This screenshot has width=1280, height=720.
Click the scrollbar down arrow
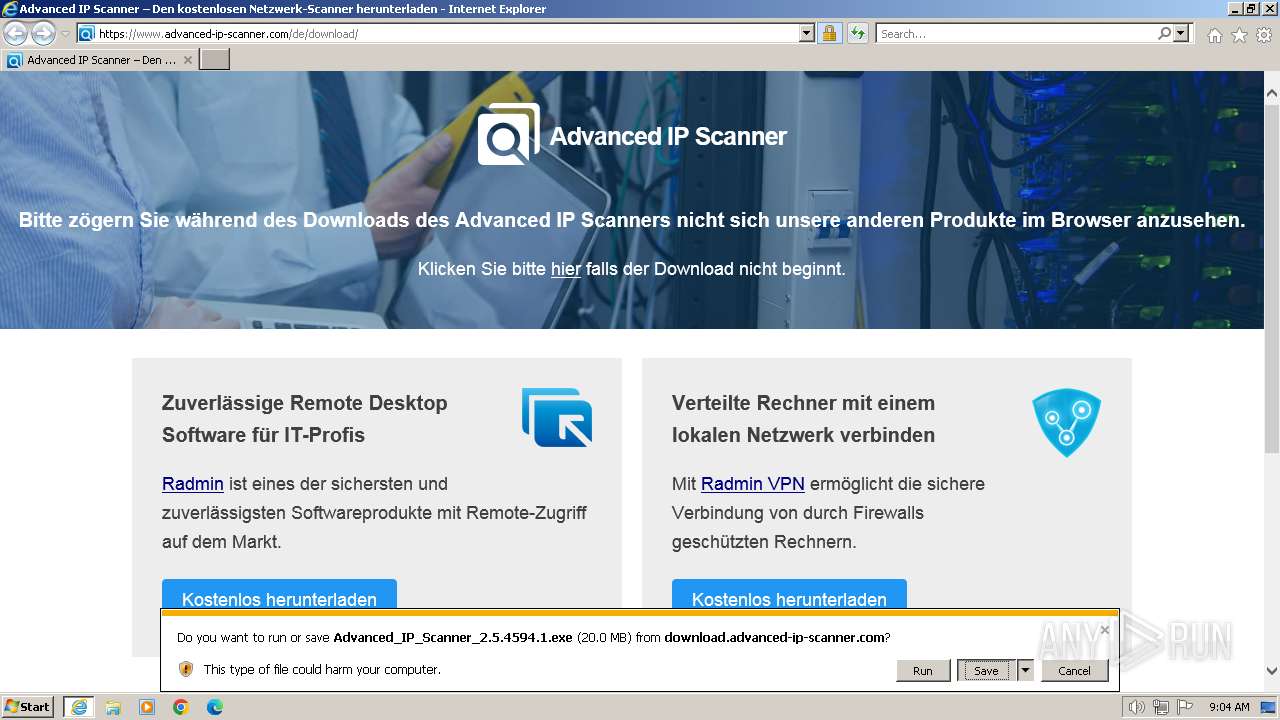click(x=1272, y=672)
